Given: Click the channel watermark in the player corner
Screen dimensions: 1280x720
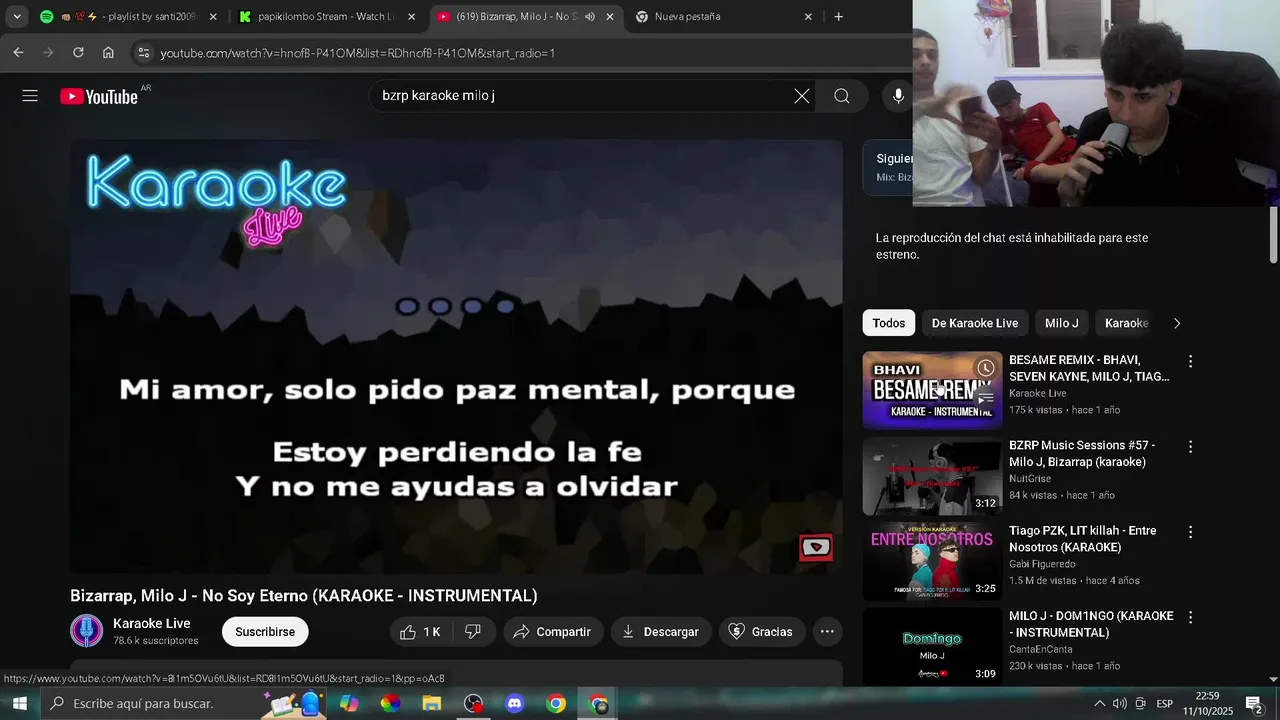Looking at the screenshot, I should pyautogui.click(x=816, y=547).
